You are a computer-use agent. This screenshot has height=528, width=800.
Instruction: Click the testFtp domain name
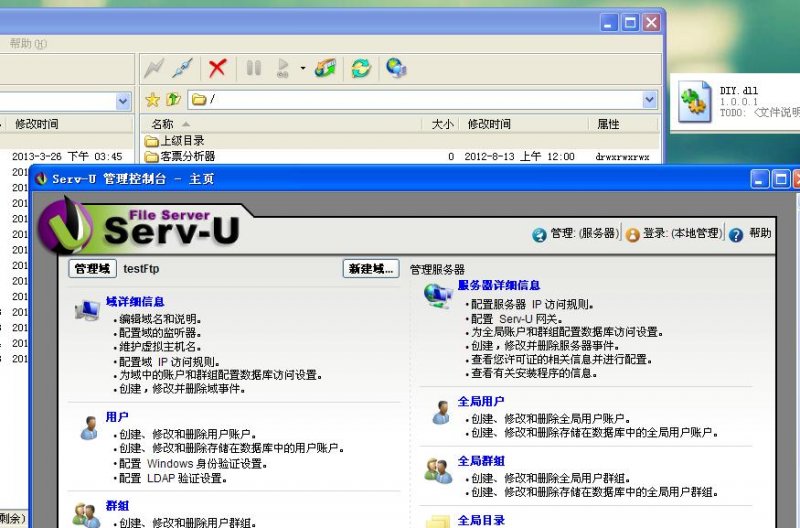coord(141,269)
